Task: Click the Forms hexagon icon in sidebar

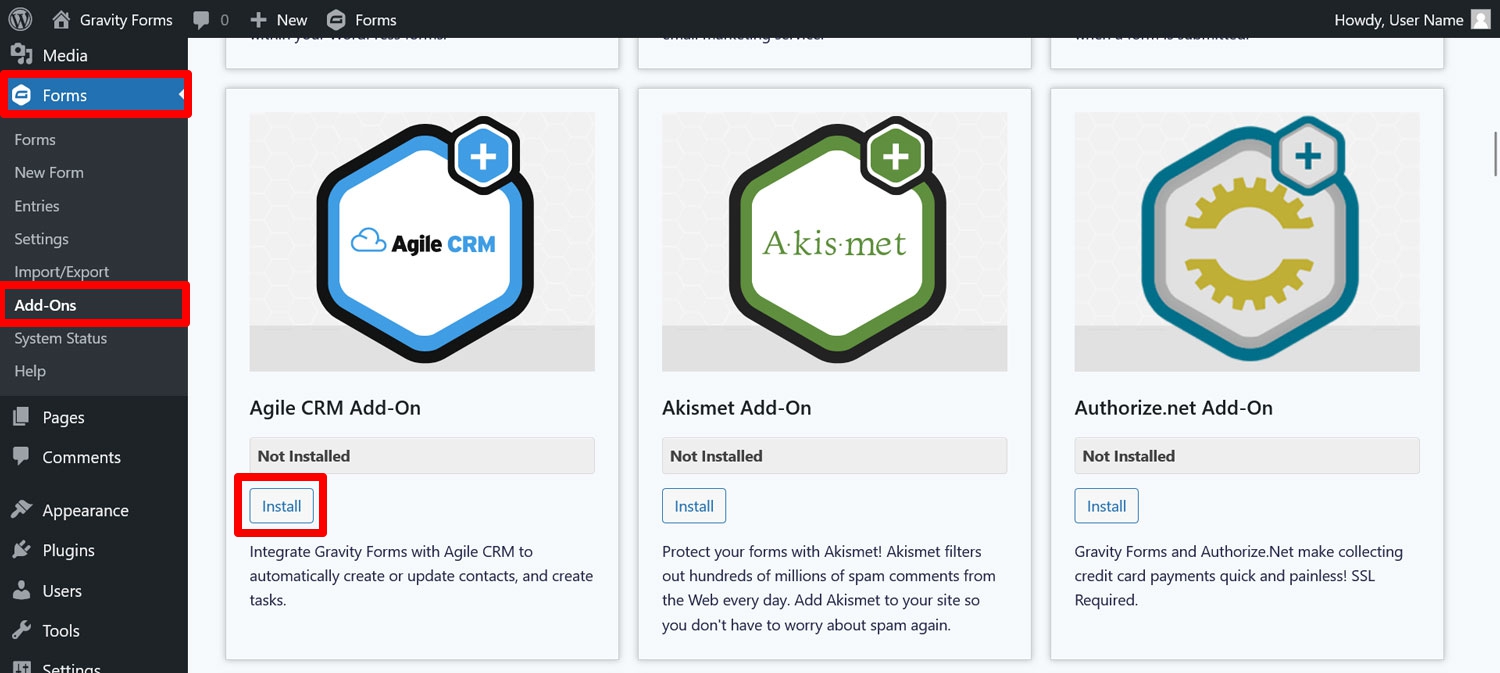Action: pyautogui.click(x=21, y=95)
